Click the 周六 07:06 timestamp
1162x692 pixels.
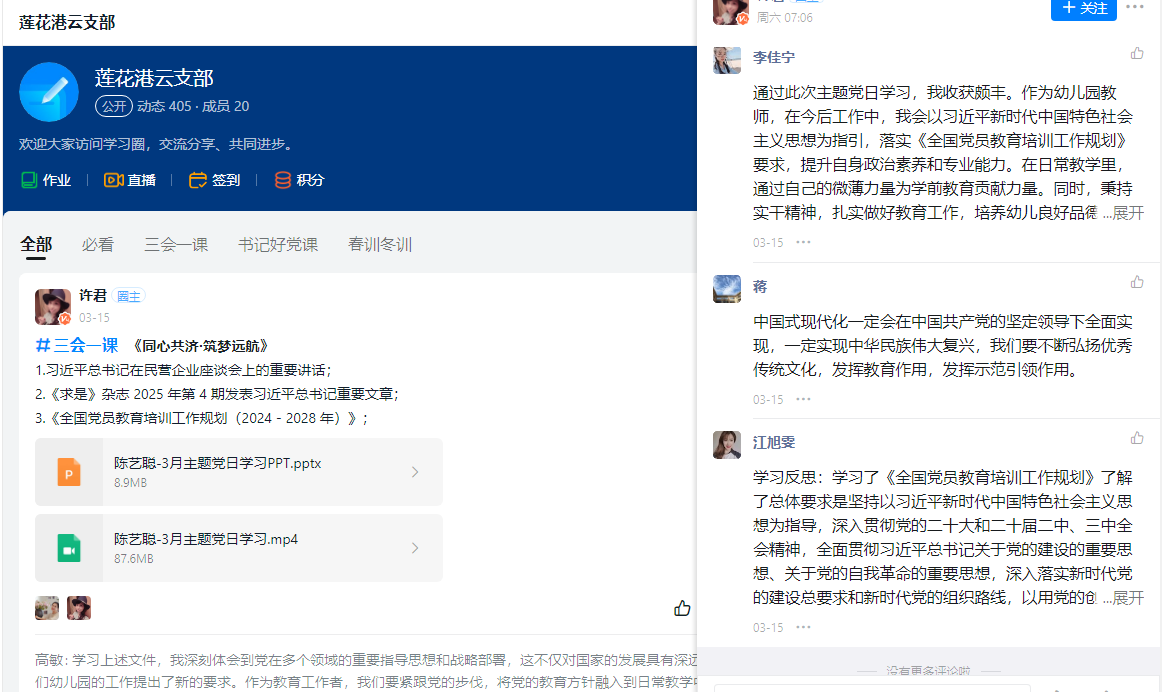784,18
